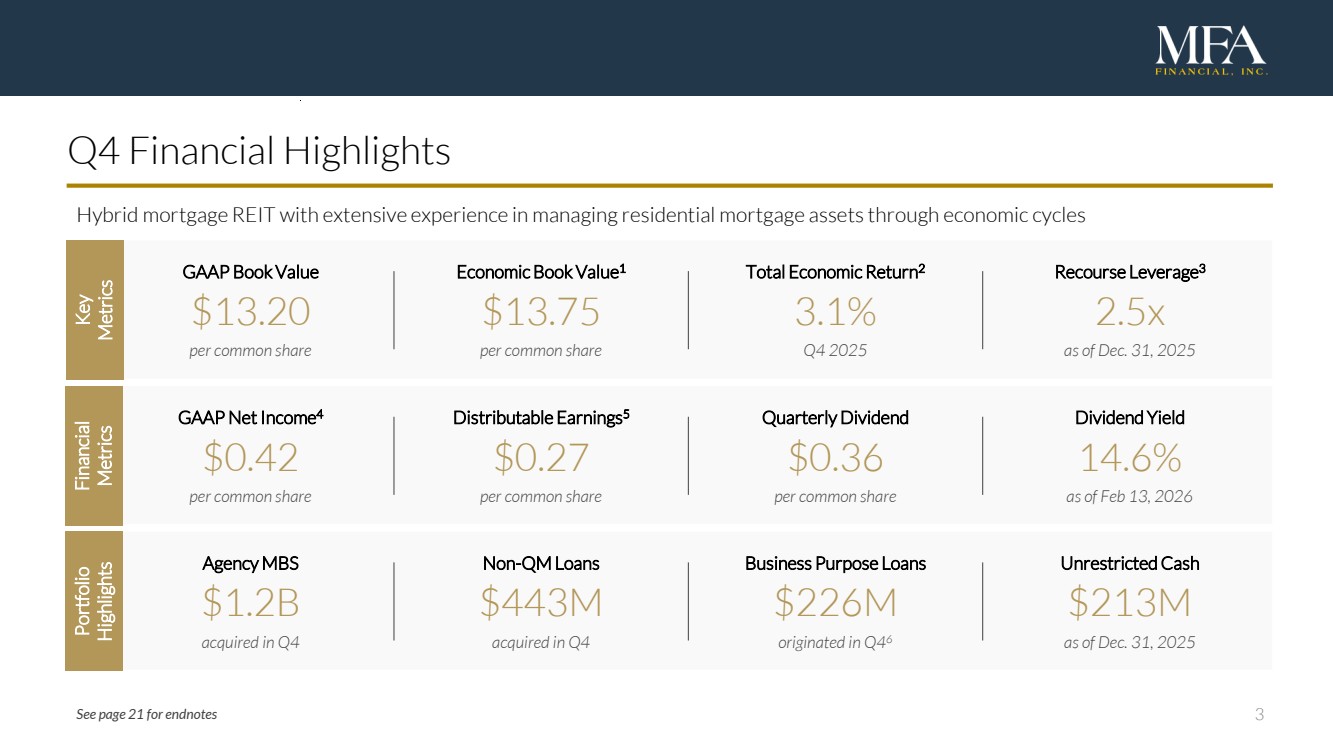The height and width of the screenshot is (749, 1333).
Task: Click the $0.27 Distributable Earnings figure
Action: [541, 459]
